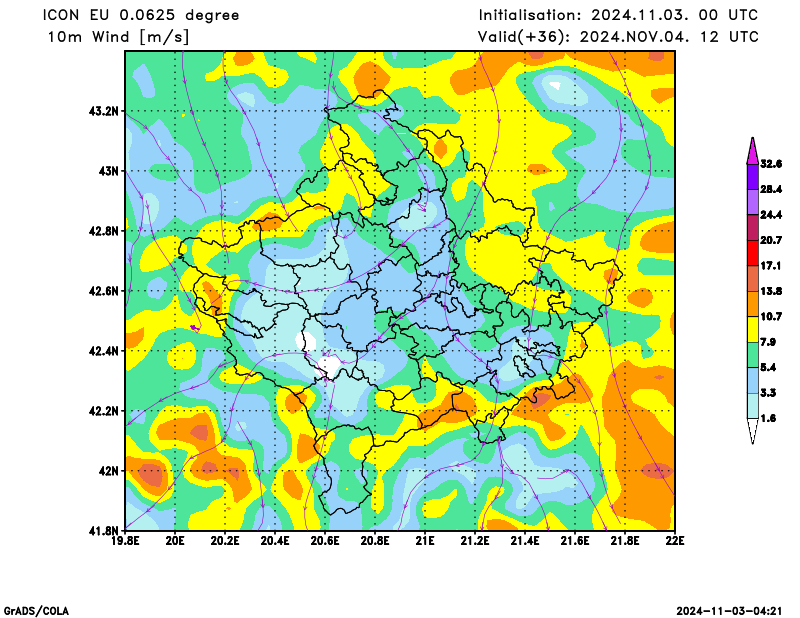The height and width of the screenshot is (618, 800).
Task: Click the 20E longitude axis label
Action: point(175,540)
